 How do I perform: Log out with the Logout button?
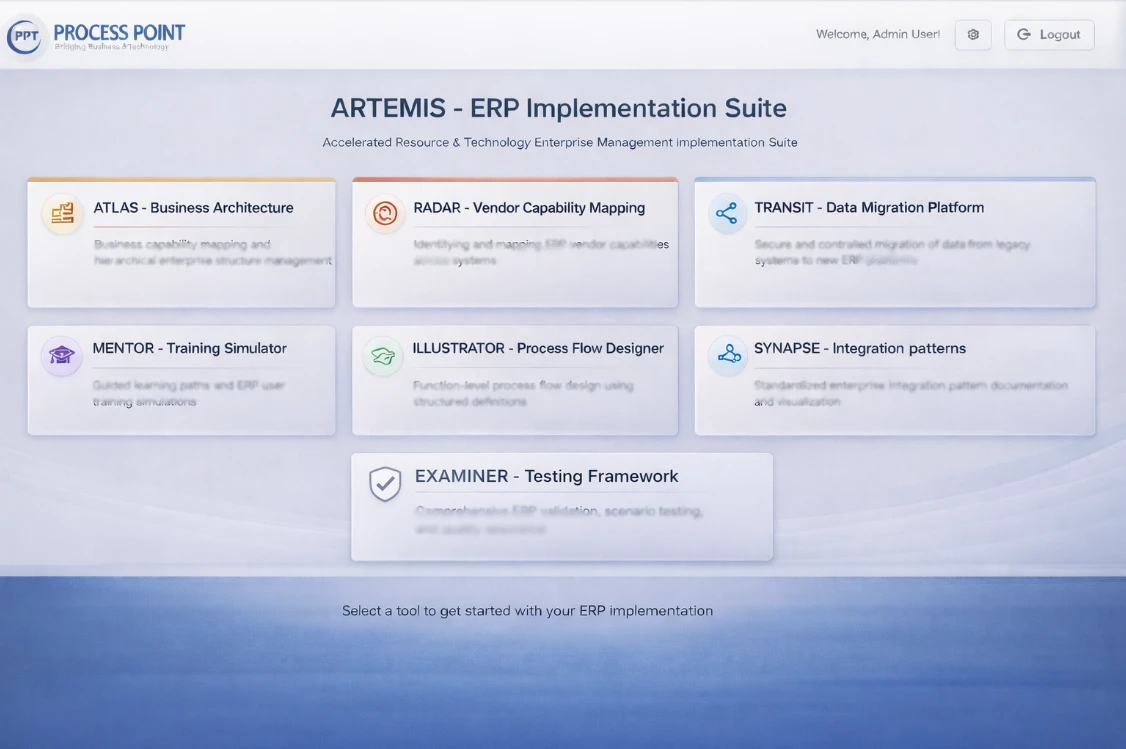click(x=1049, y=34)
